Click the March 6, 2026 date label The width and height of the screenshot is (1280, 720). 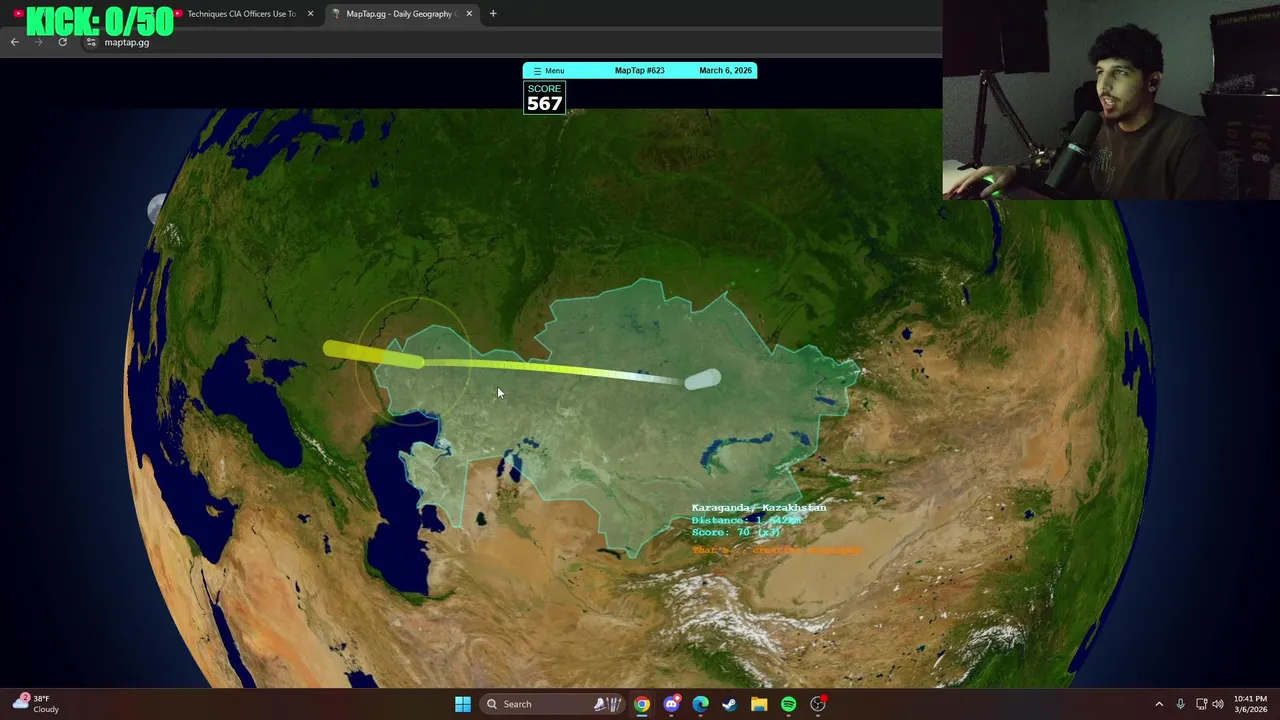click(x=725, y=71)
